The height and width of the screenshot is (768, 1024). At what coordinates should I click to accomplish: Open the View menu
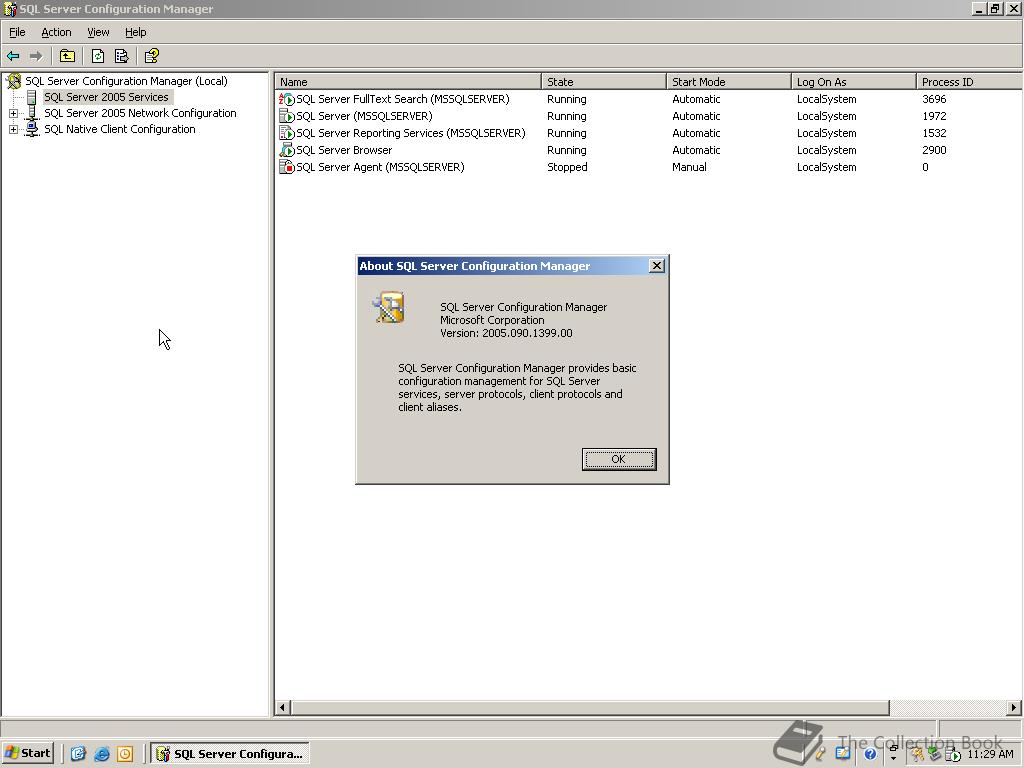98,32
